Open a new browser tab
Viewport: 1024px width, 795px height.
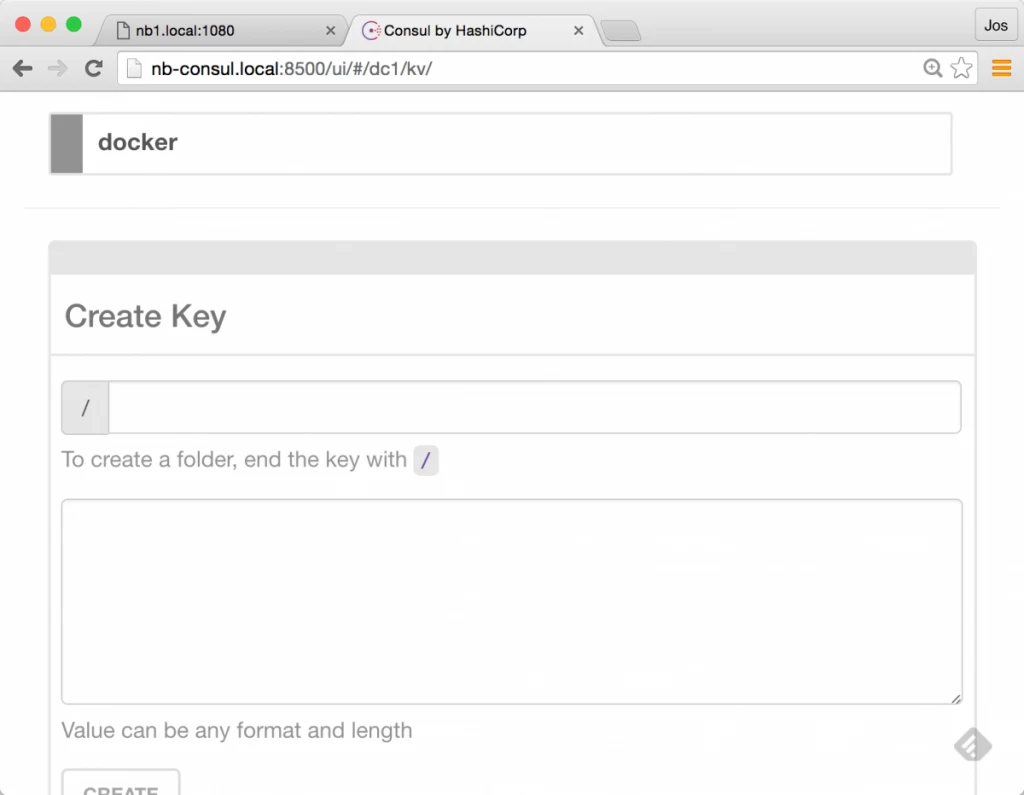(x=620, y=31)
